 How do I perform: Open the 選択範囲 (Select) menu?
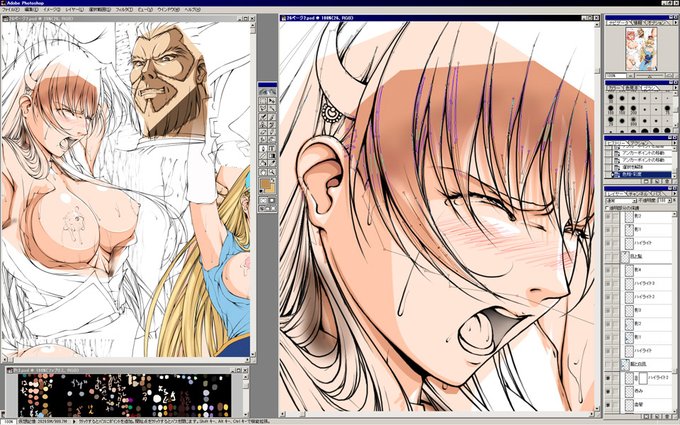(100, 9)
